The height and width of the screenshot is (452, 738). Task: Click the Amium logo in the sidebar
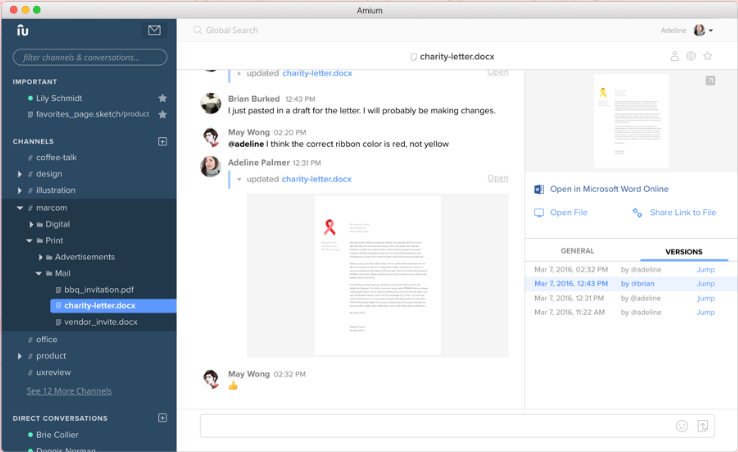(x=23, y=30)
